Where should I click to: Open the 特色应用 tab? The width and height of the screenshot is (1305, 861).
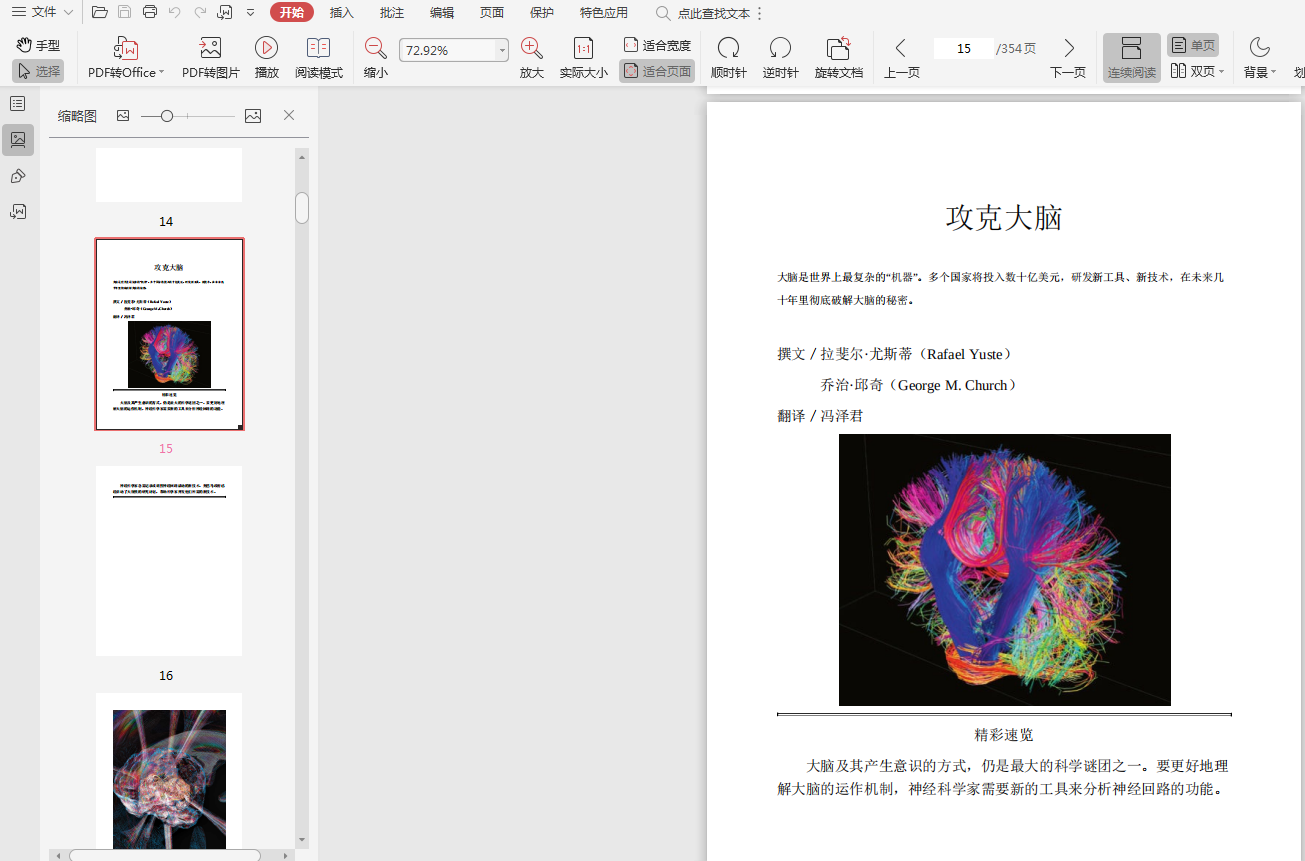click(604, 13)
